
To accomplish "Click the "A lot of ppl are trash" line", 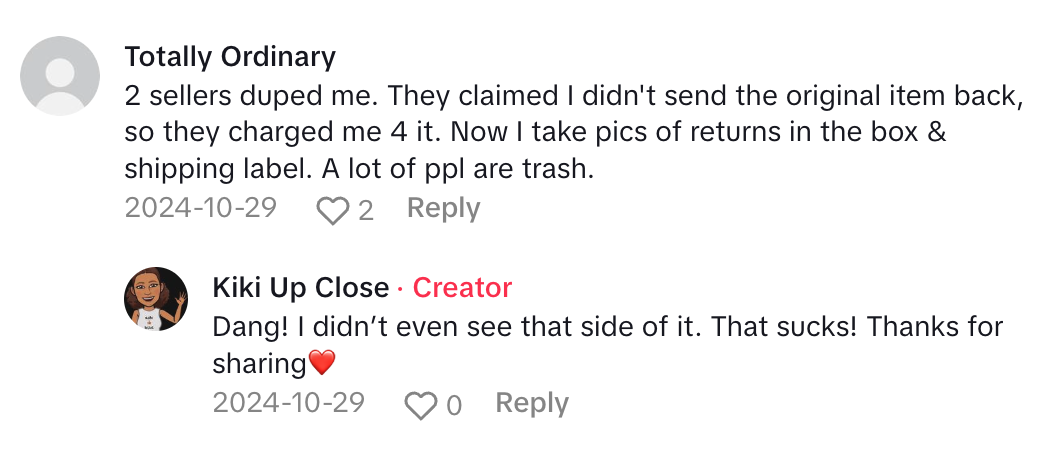I will [x=359, y=170].
